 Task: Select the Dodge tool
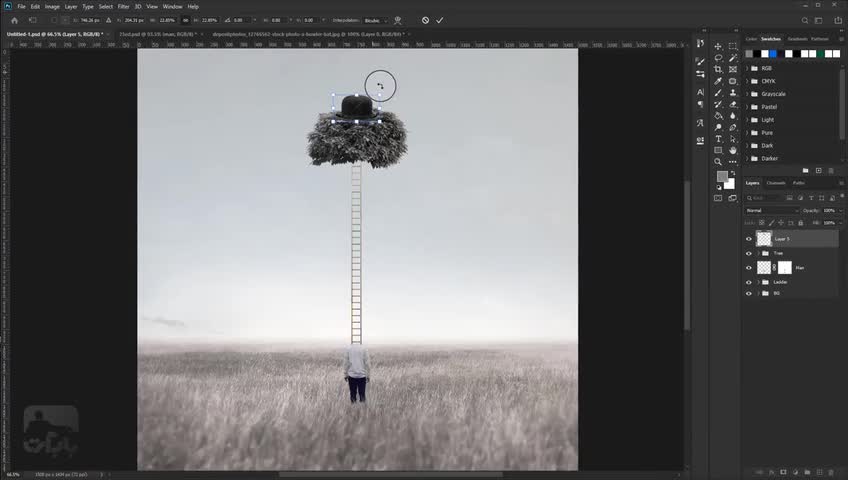coord(718,128)
